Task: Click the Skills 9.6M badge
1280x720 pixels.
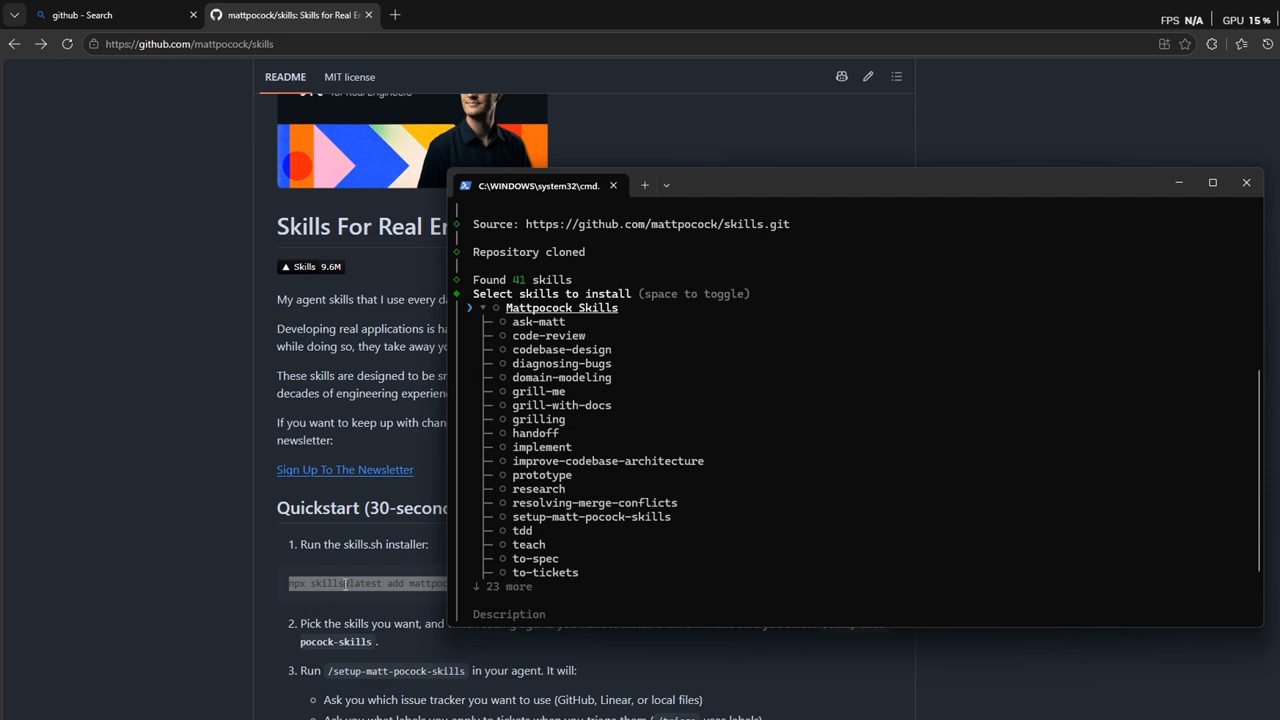Action: [x=311, y=267]
